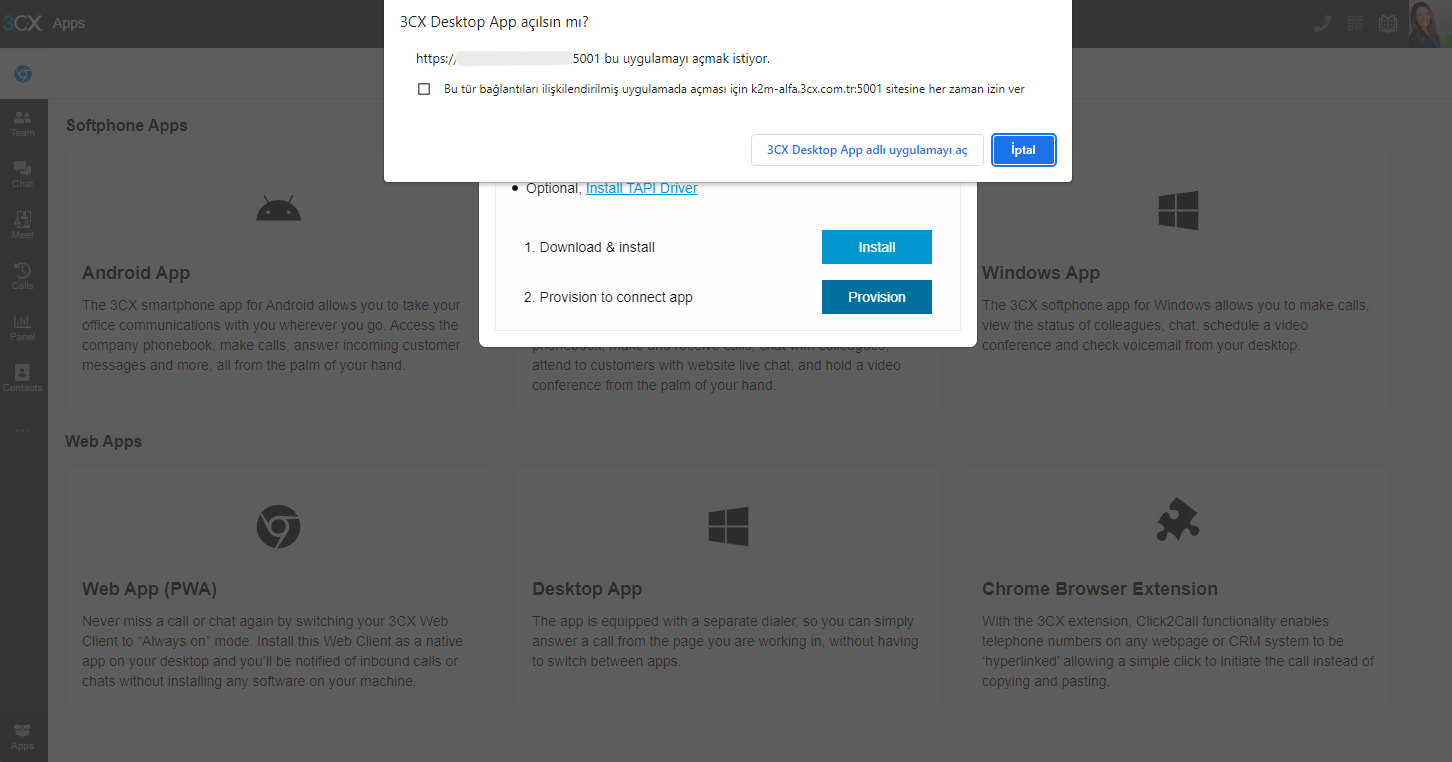Open the QR code icon in header
1452x762 pixels.
click(x=1355, y=23)
